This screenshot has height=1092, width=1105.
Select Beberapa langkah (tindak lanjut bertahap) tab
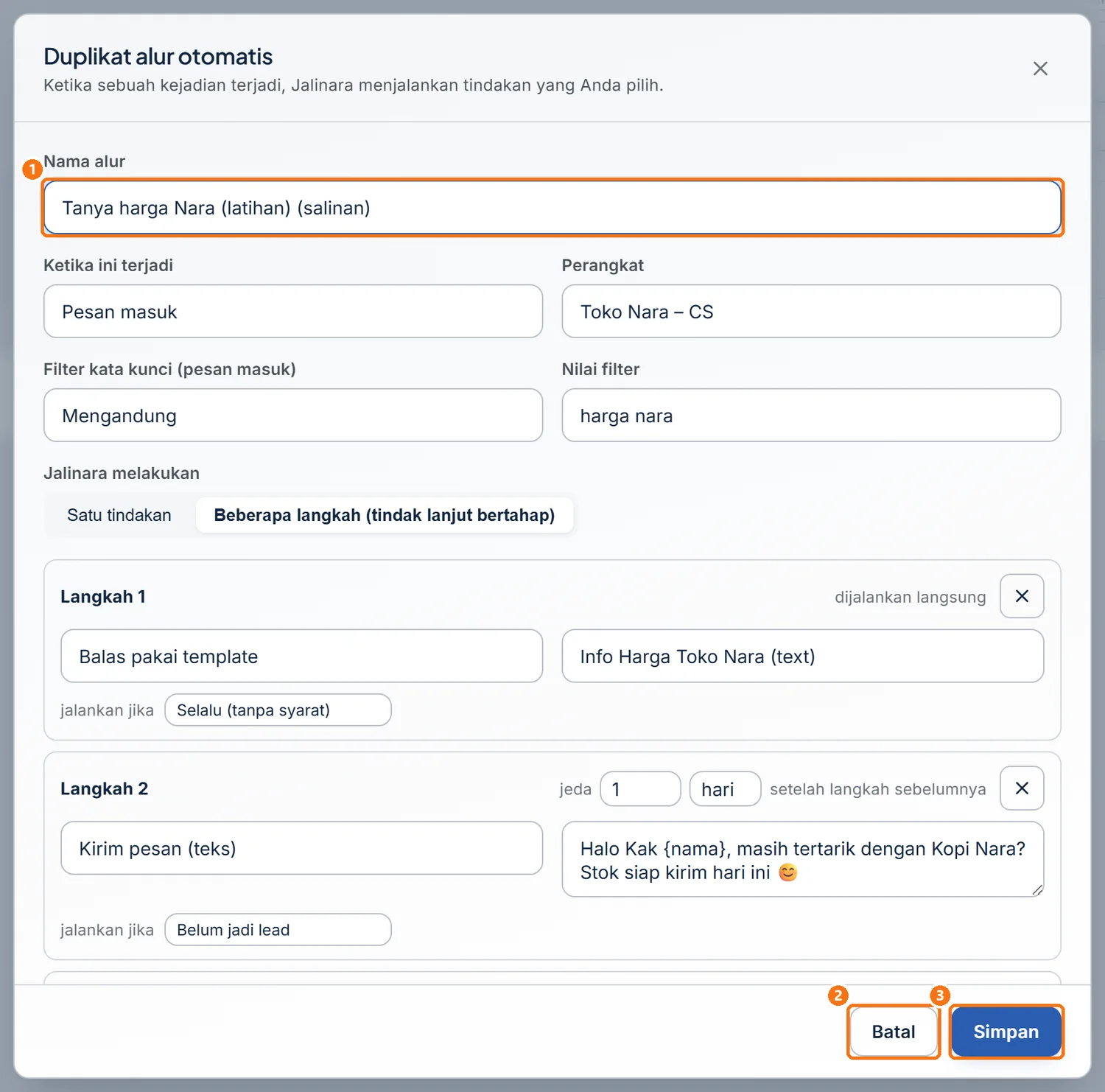pyautogui.click(x=385, y=515)
